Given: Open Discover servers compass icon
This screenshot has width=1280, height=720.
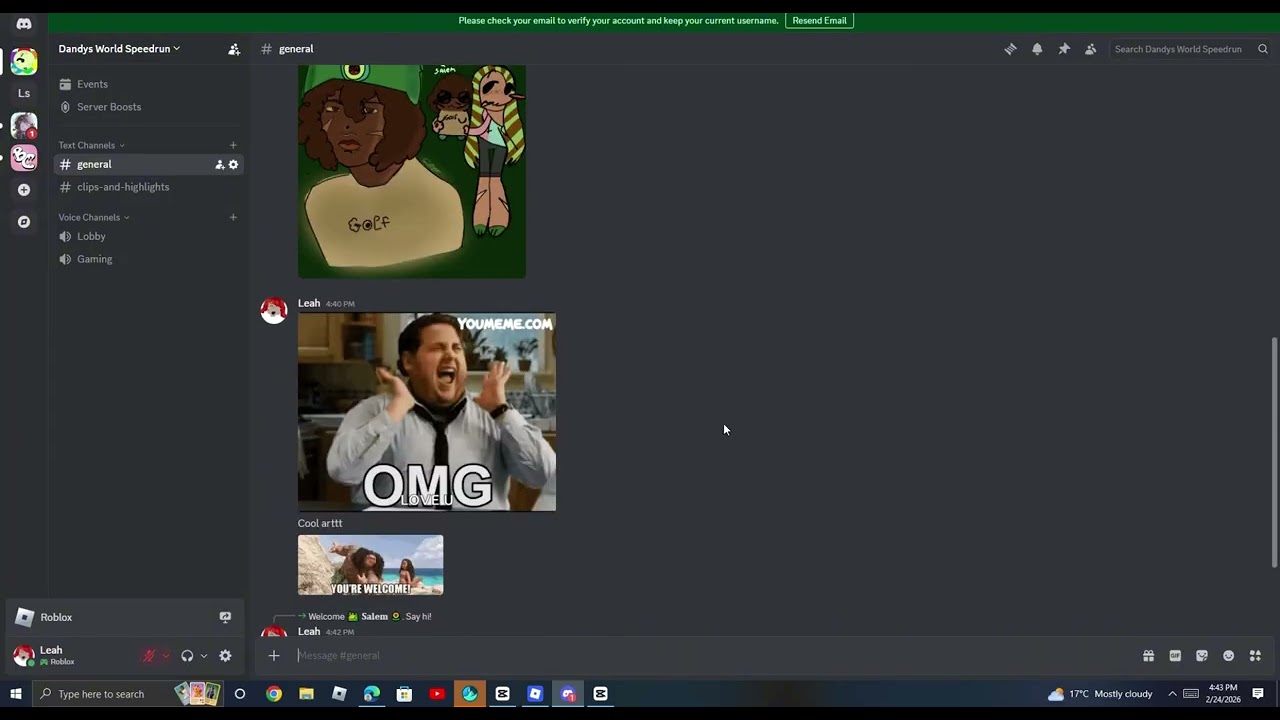Looking at the screenshot, I should click(x=24, y=222).
